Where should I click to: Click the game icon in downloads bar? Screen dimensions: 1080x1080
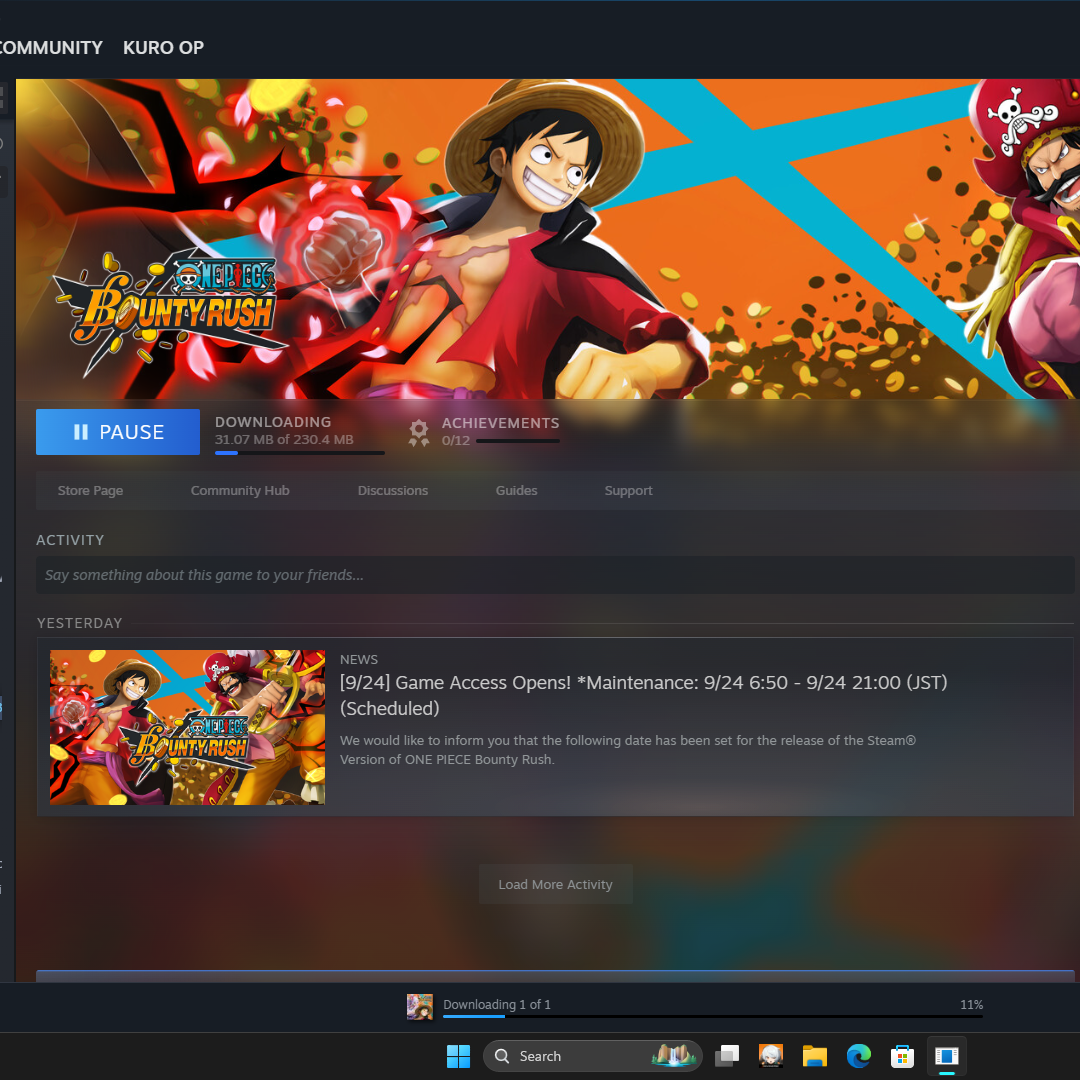pos(420,1006)
